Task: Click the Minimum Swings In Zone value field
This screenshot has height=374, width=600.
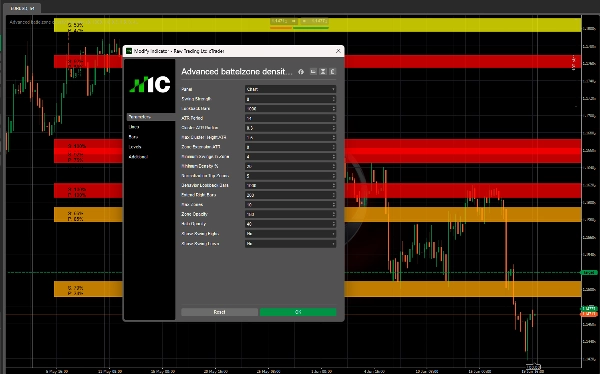Action: 290,157
